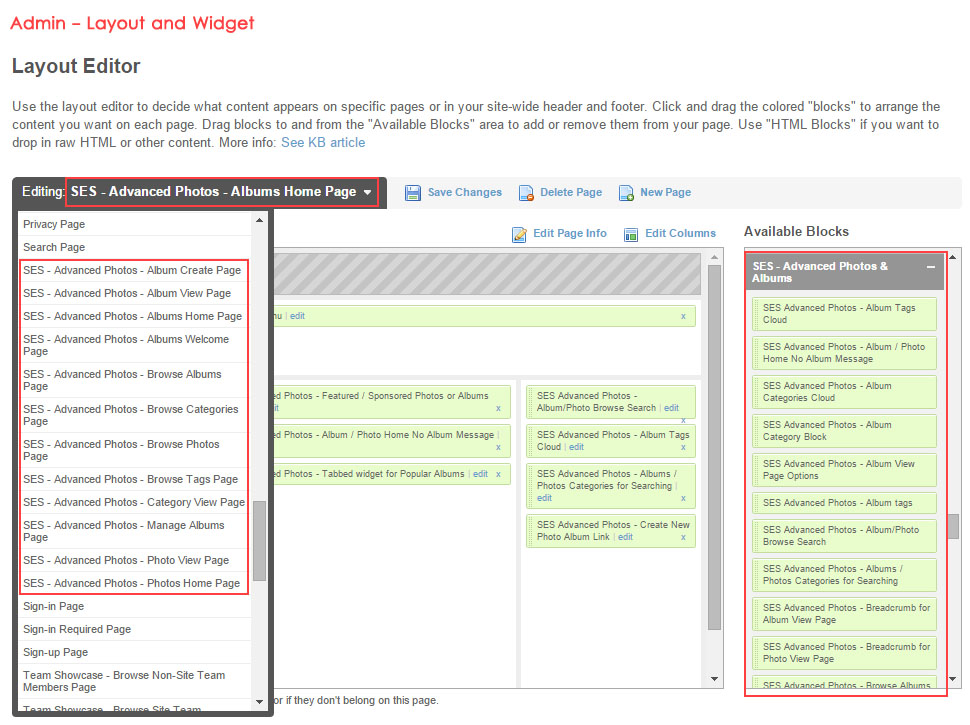Click the Edit Columns icon
This screenshot has height=725, width=970.
click(631, 234)
